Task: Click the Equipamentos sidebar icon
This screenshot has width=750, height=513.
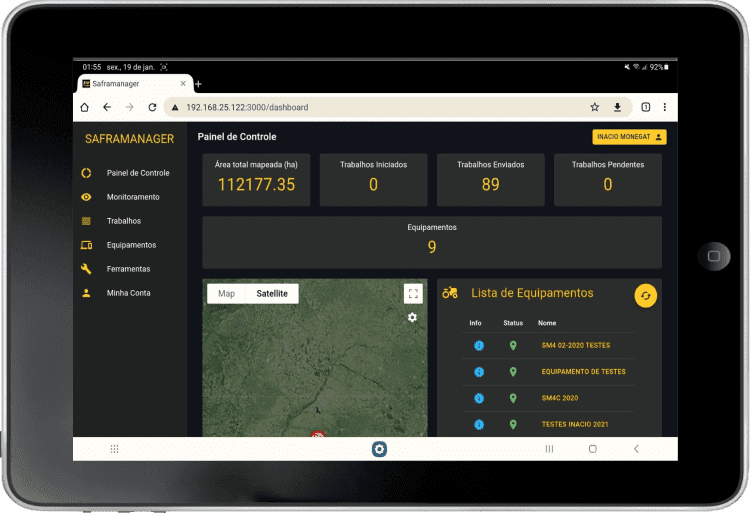Action: pyautogui.click(x=86, y=245)
